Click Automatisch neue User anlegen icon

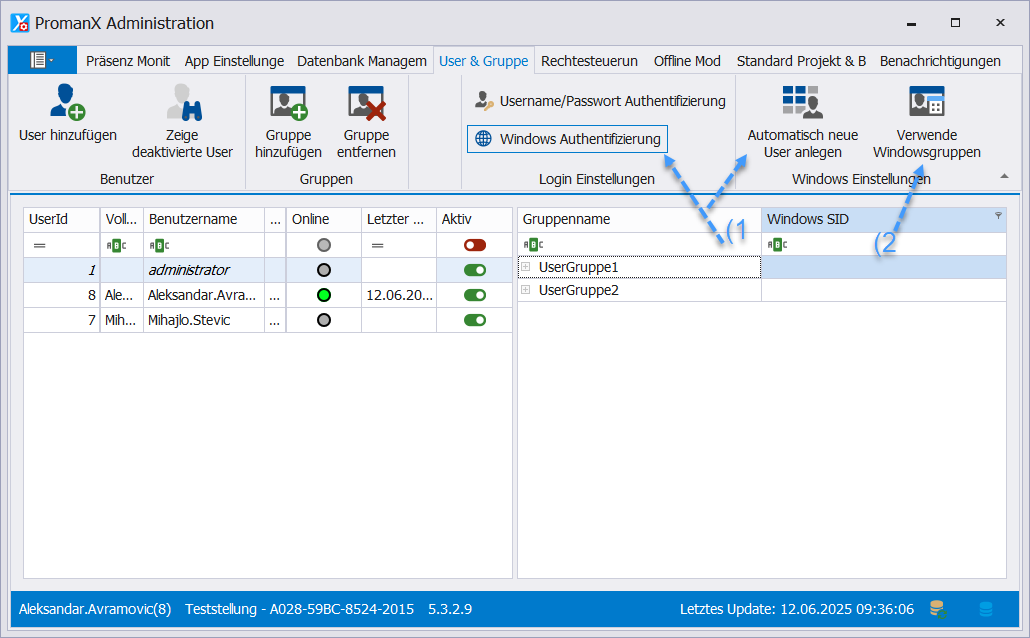pos(803,102)
